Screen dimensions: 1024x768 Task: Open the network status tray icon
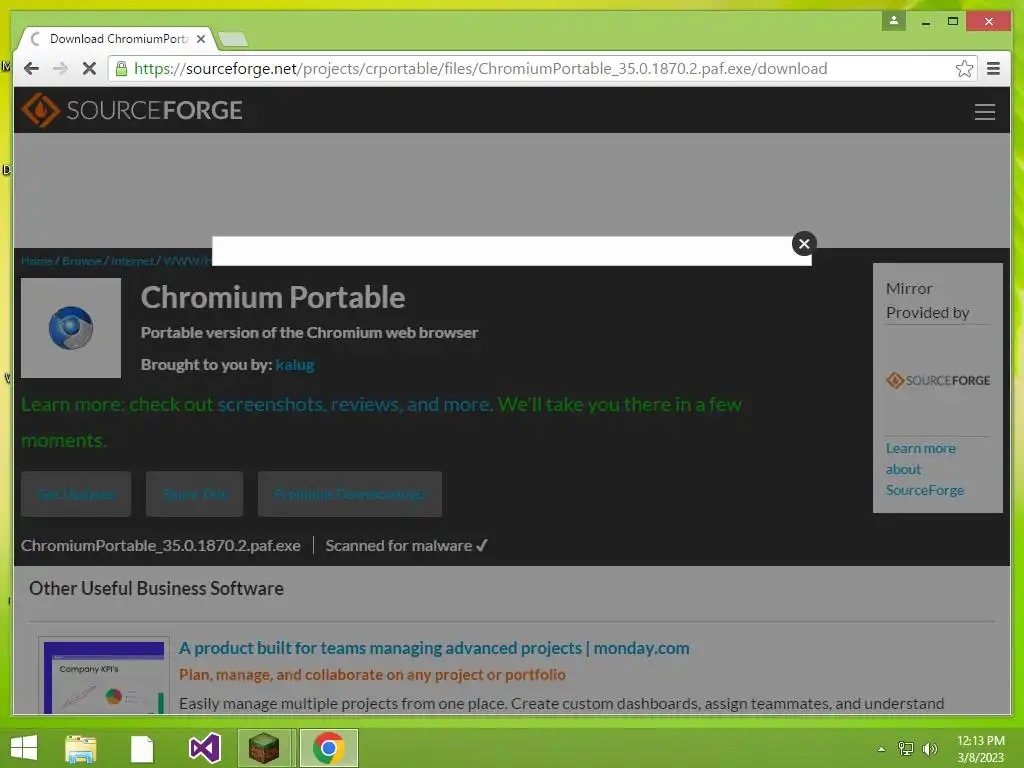906,748
